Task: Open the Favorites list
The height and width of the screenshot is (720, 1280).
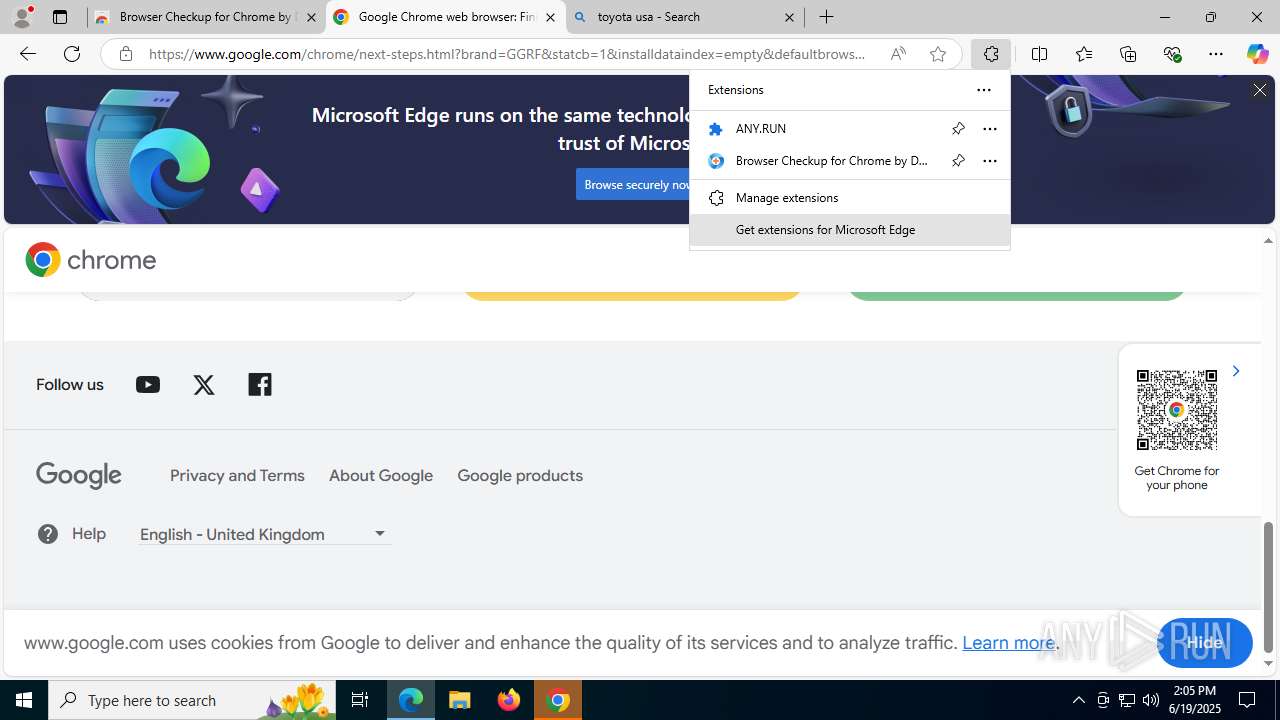Action: click(1083, 54)
